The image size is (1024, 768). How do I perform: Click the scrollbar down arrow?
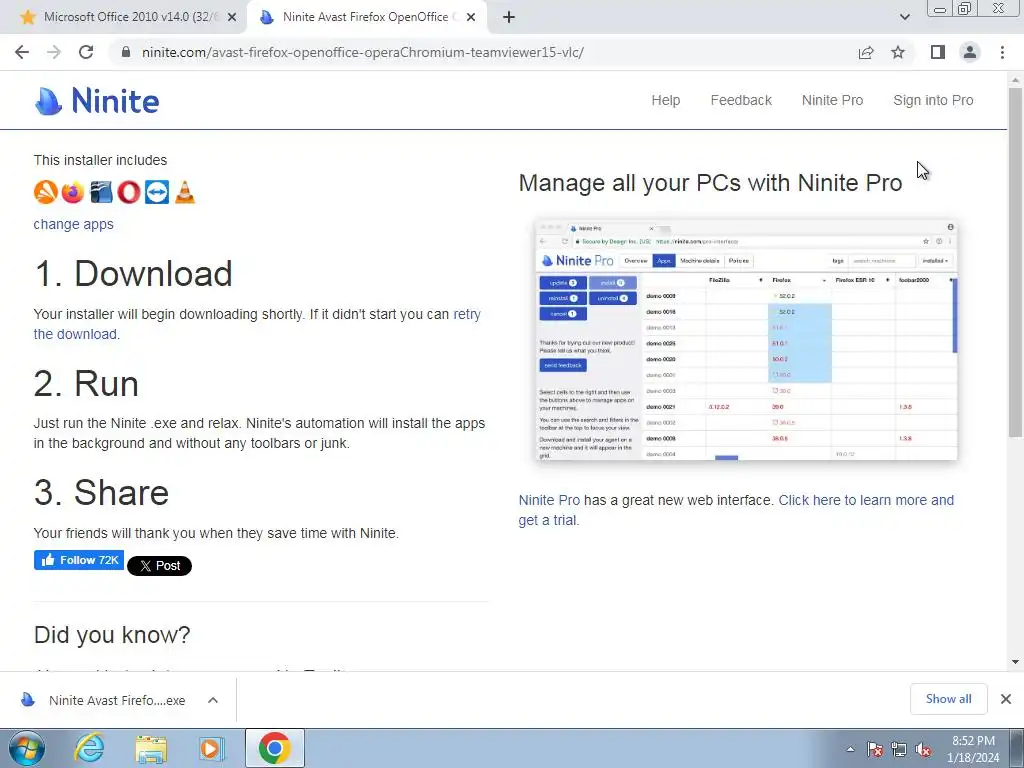(1015, 662)
